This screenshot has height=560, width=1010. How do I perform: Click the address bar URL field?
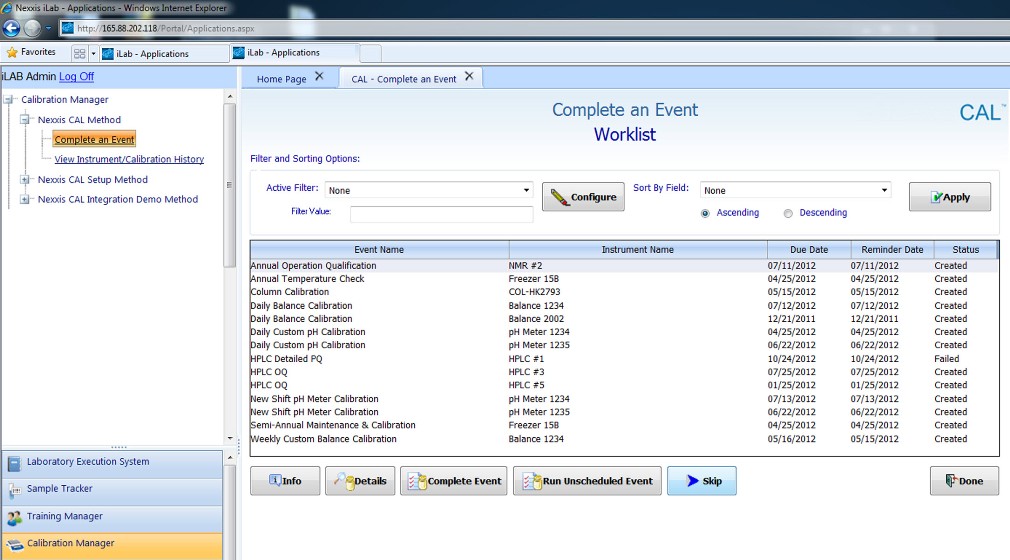coord(535,28)
